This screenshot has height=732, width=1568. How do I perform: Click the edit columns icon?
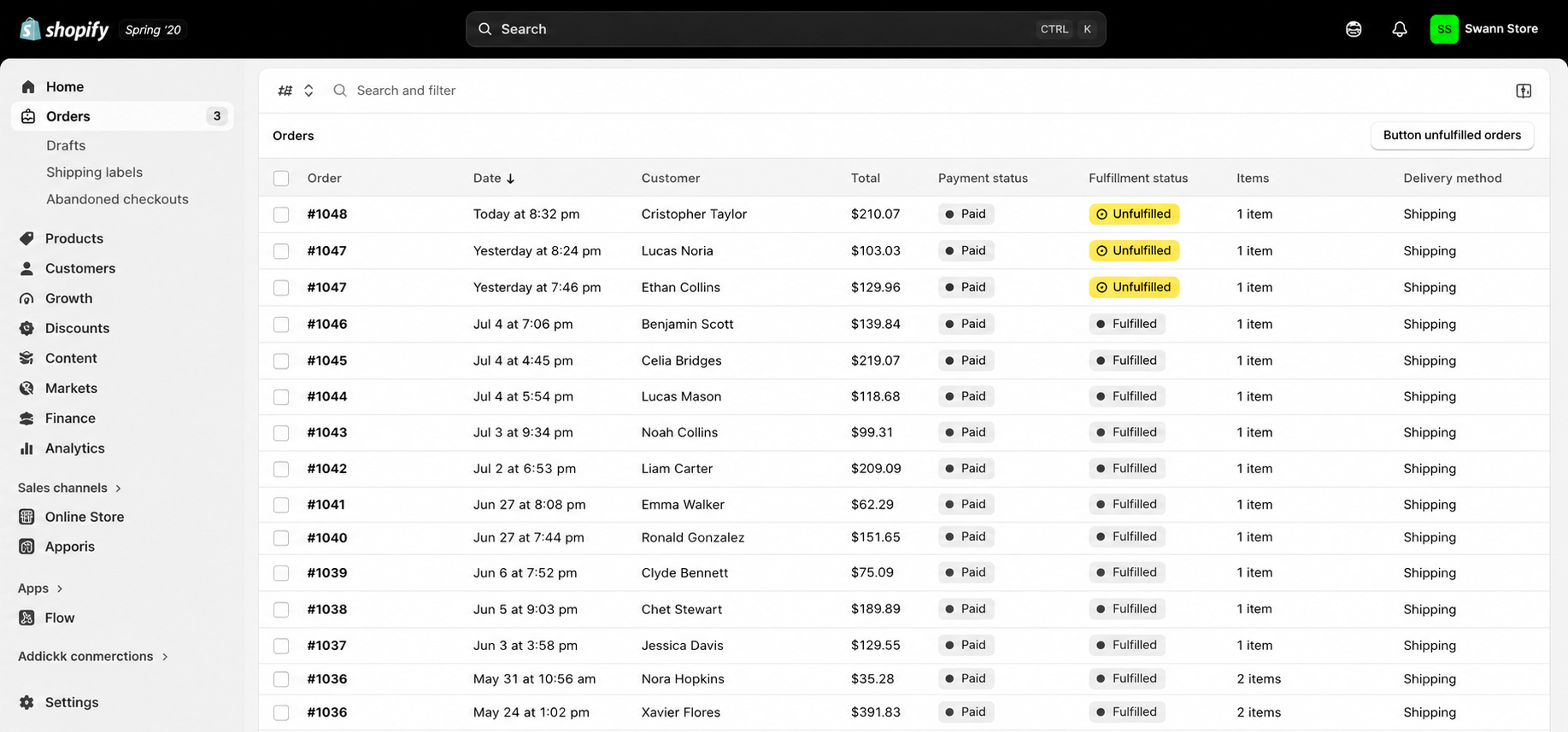[1524, 91]
